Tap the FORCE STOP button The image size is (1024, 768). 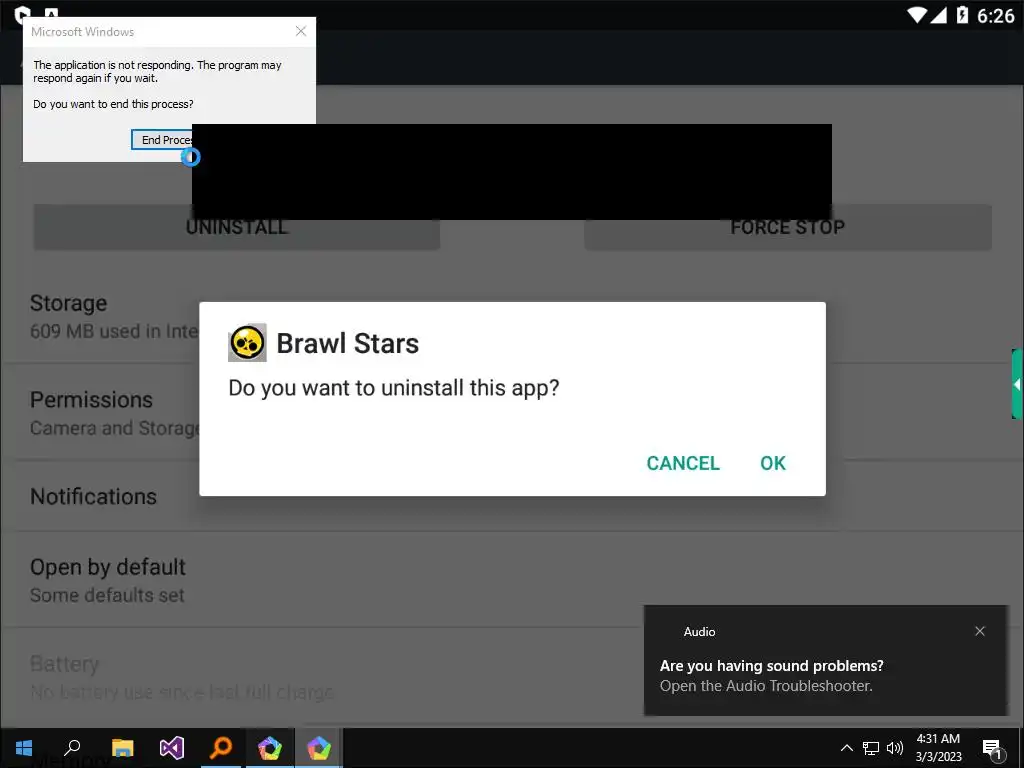(788, 227)
